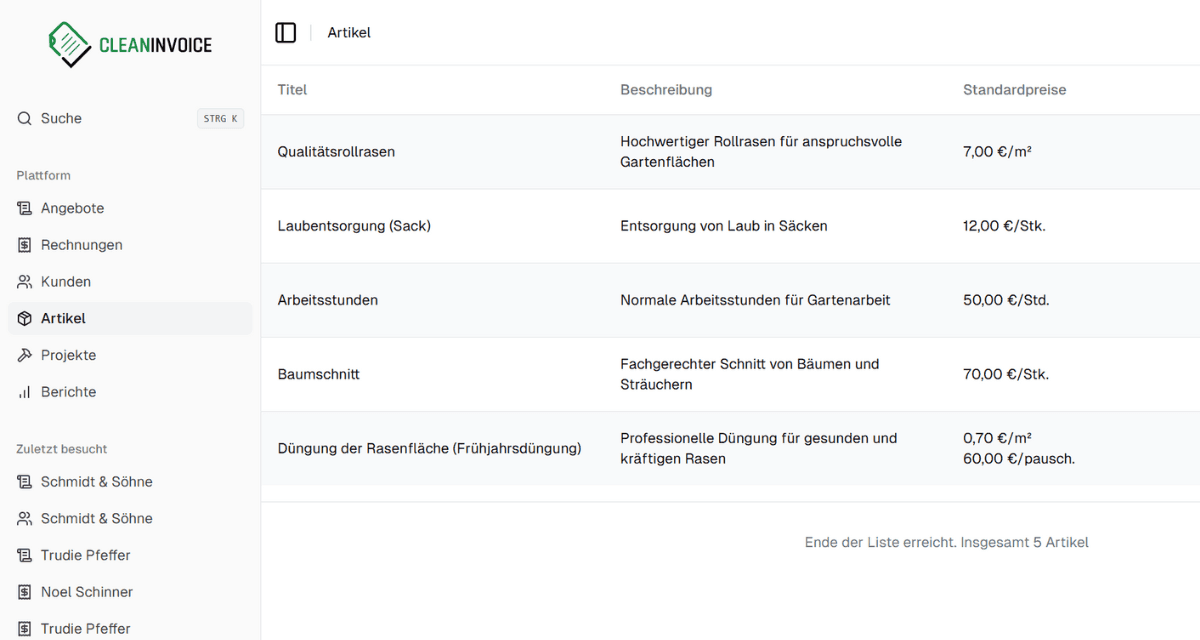
Task: Click the Artikel box icon
Action: tap(25, 318)
